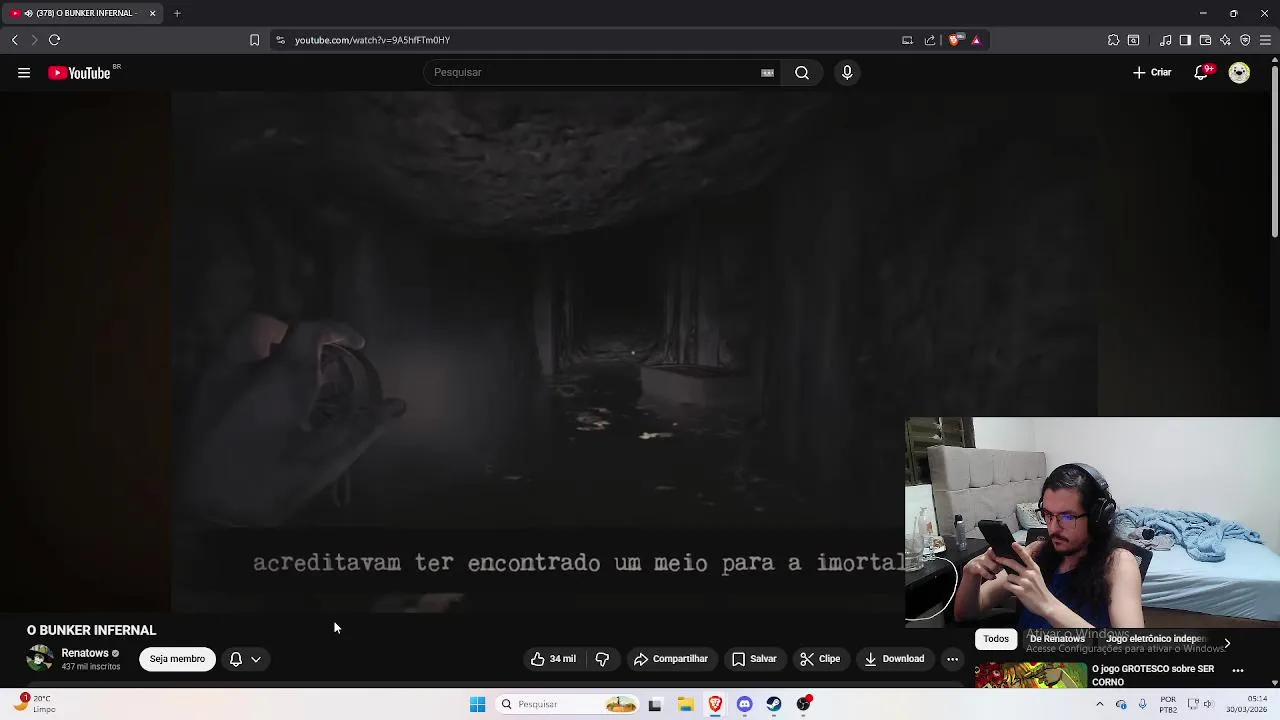Toggle the browser sidebar panel

(x=1185, y=40)
